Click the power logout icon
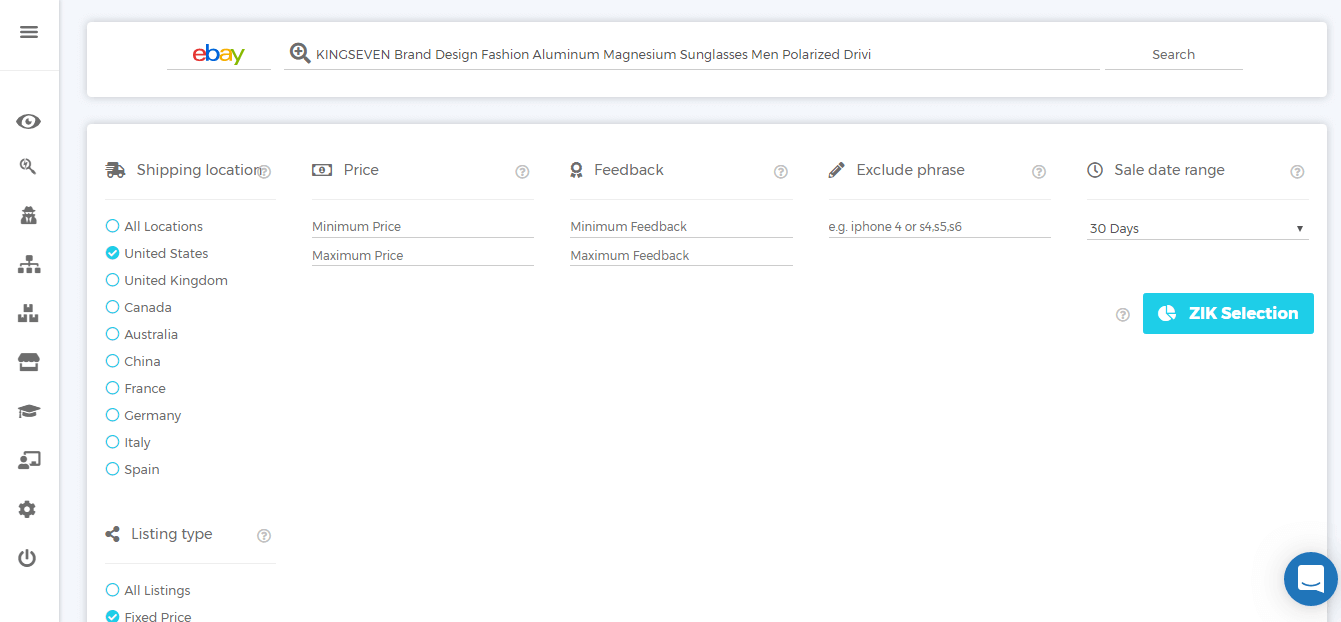Viewport: 1341px width, 622px height. (27, 558)
